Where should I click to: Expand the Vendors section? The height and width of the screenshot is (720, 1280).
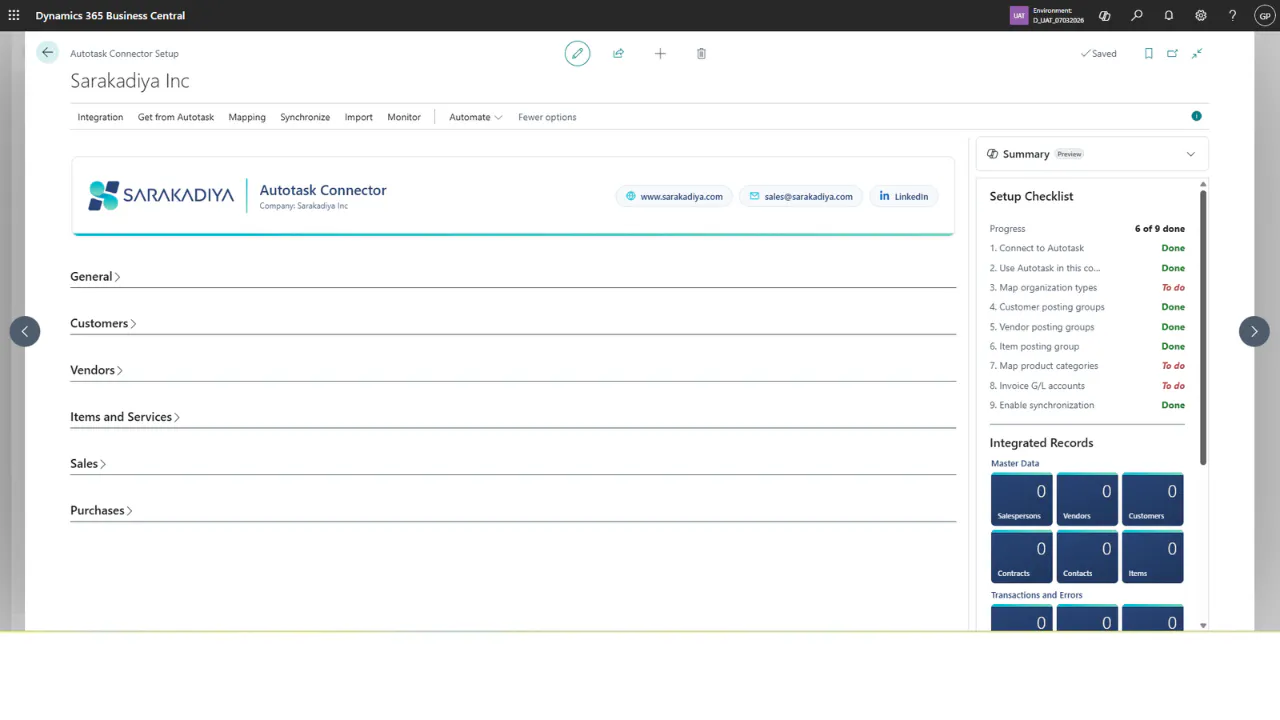[96, 371]
